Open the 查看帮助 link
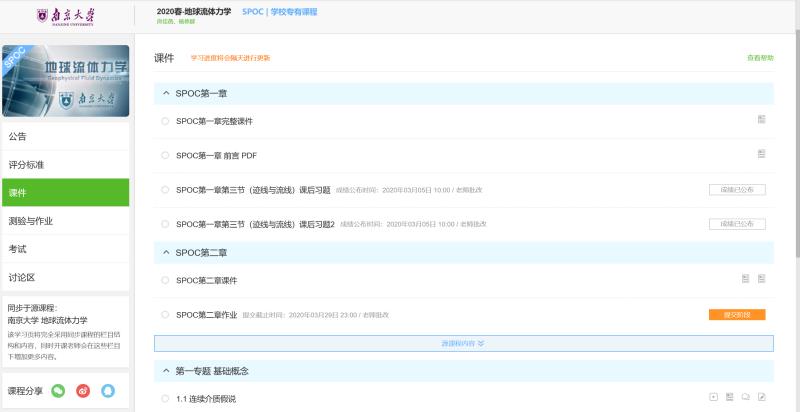800x412 pixels. 760,58
